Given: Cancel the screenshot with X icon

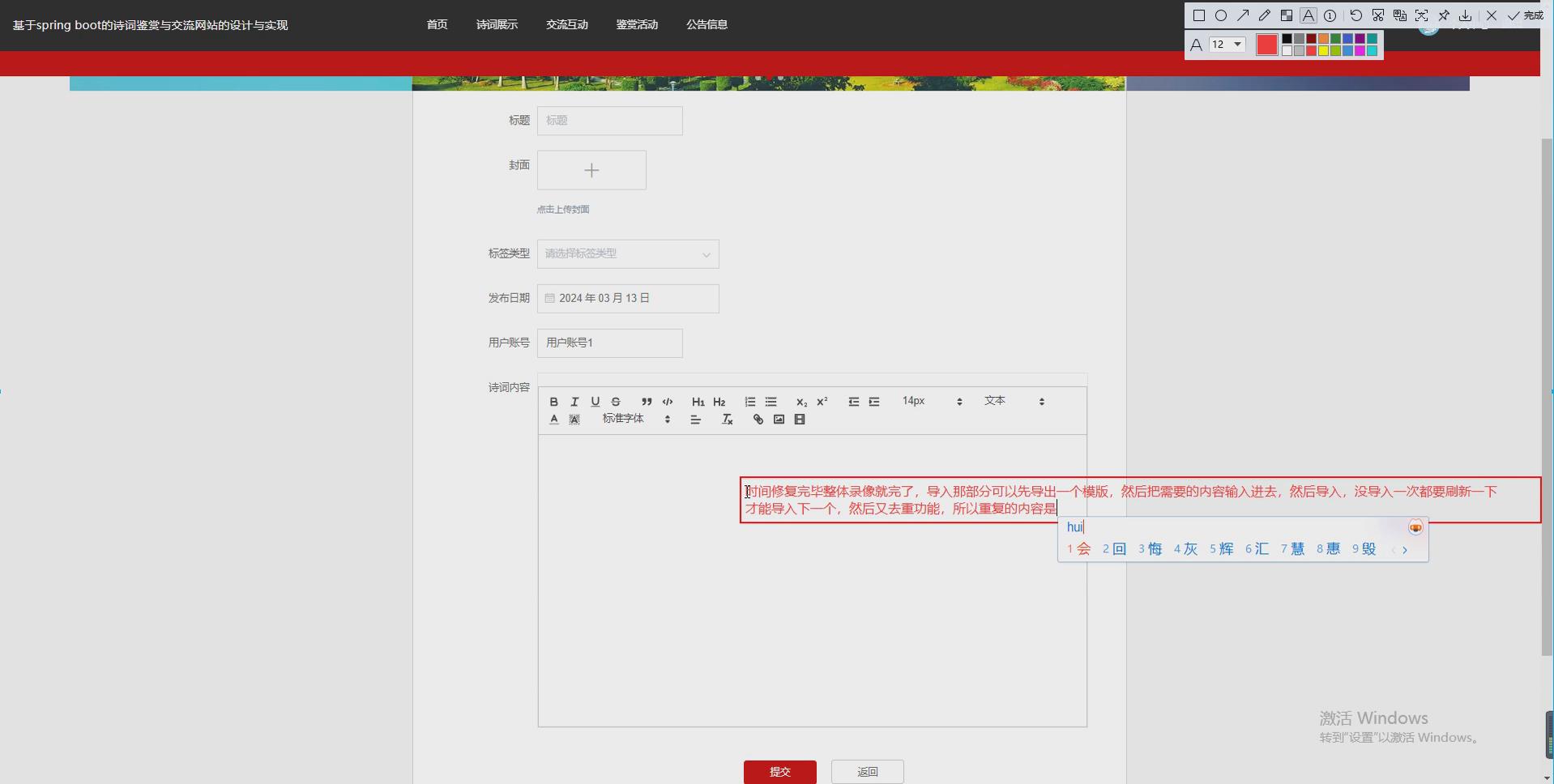Looking at the screenshot, I should [1492, 15].
